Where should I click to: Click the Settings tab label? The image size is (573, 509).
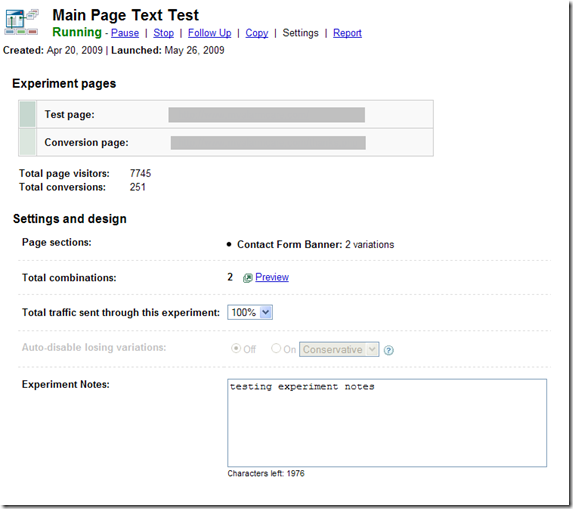click(x=300, y=33)
